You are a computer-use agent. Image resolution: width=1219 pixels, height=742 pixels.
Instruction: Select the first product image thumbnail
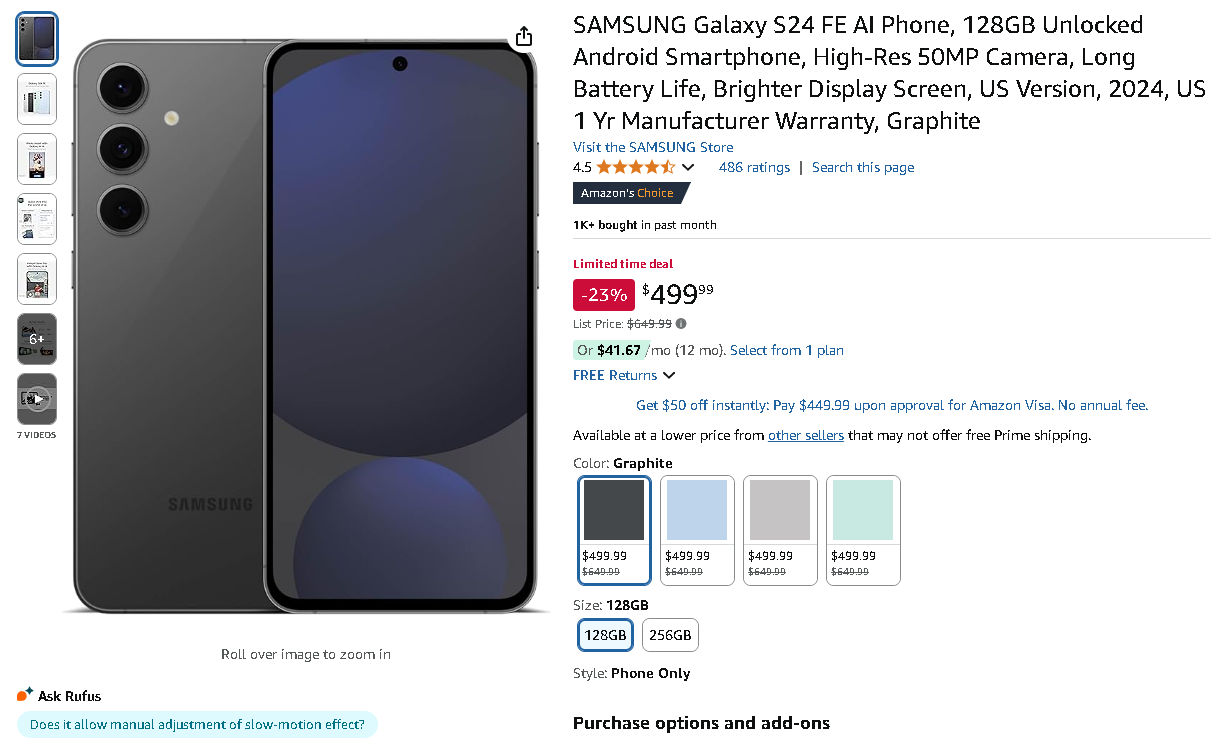36,38
